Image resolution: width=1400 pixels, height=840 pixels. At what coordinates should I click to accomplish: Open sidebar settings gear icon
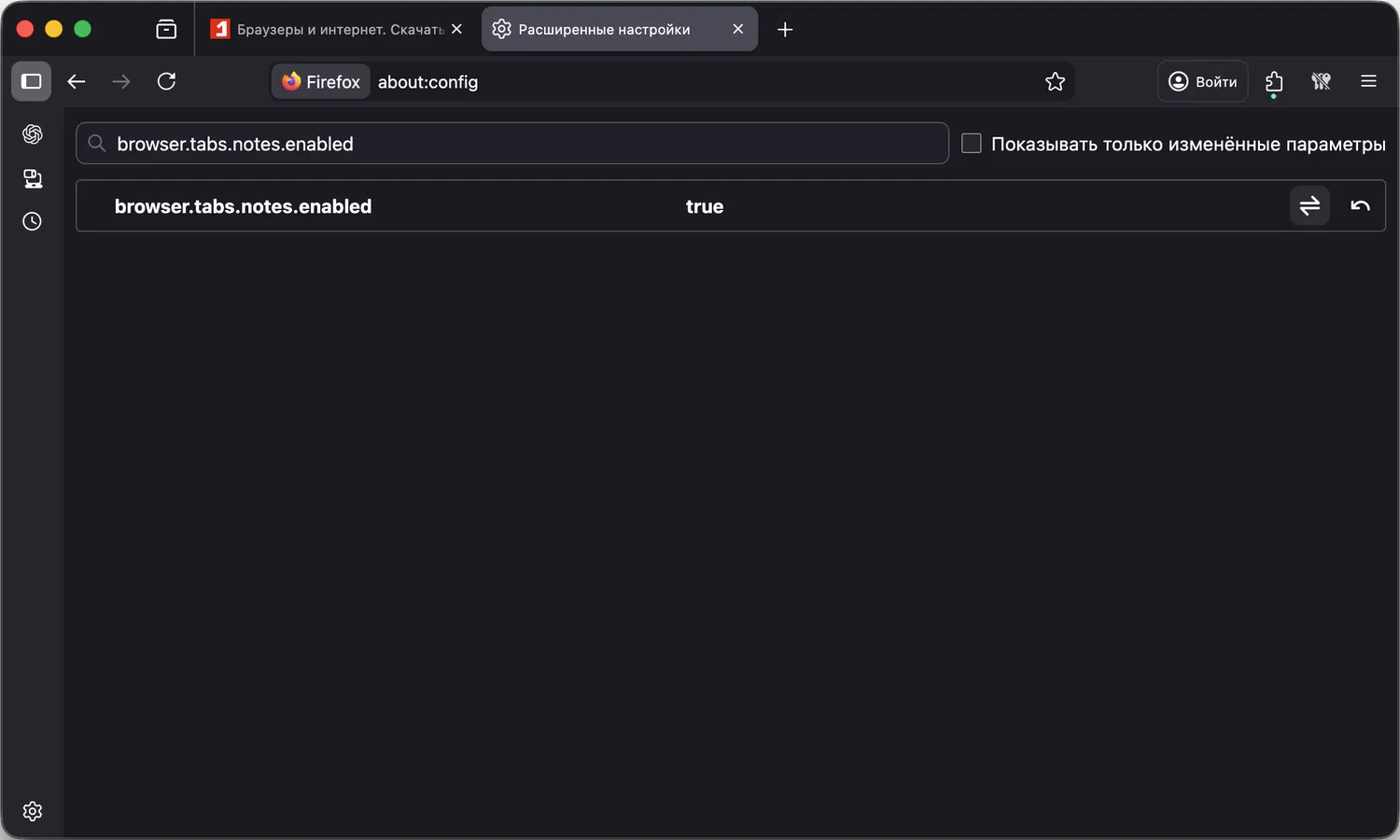coord(33,811)
